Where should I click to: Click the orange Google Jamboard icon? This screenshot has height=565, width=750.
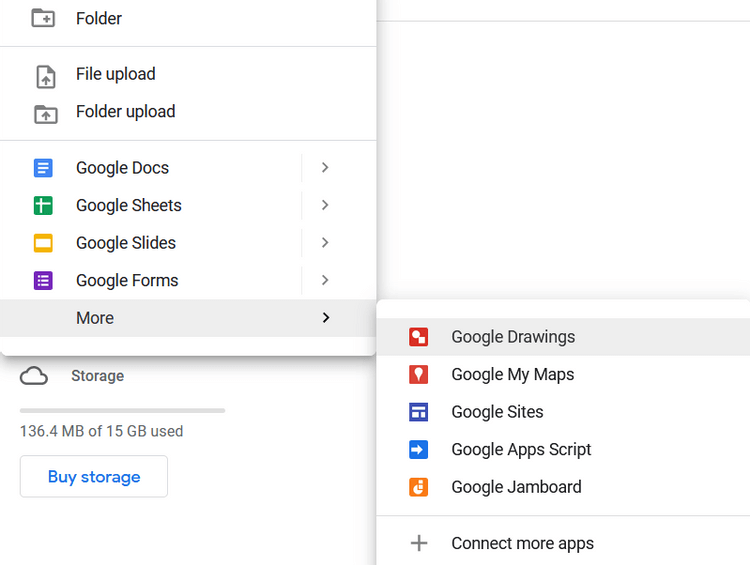tap(419, 487)
